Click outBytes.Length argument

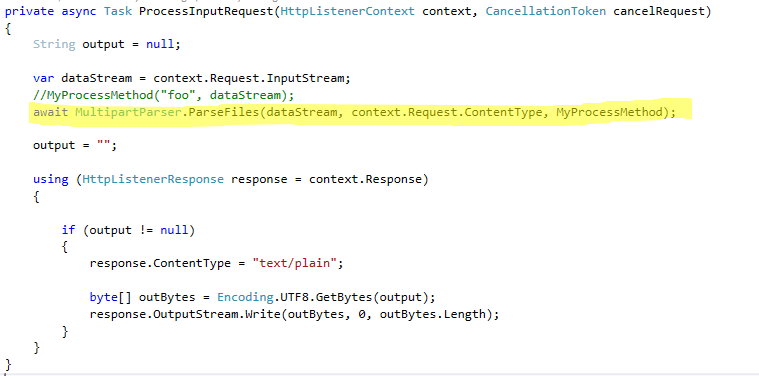click(432, 315)
